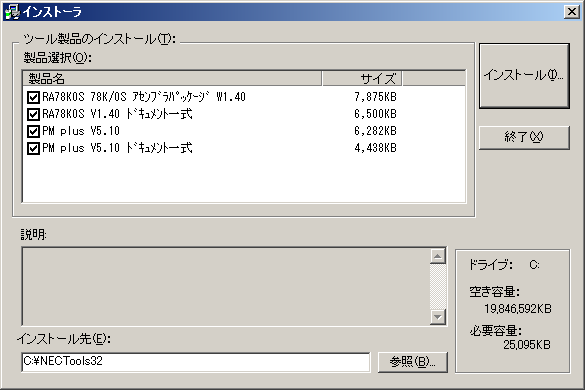Toggle the PM plus V5.10 checkbox
Viewport: 585px width, 390px height.
pyautogui.click(x=33, y=131)
